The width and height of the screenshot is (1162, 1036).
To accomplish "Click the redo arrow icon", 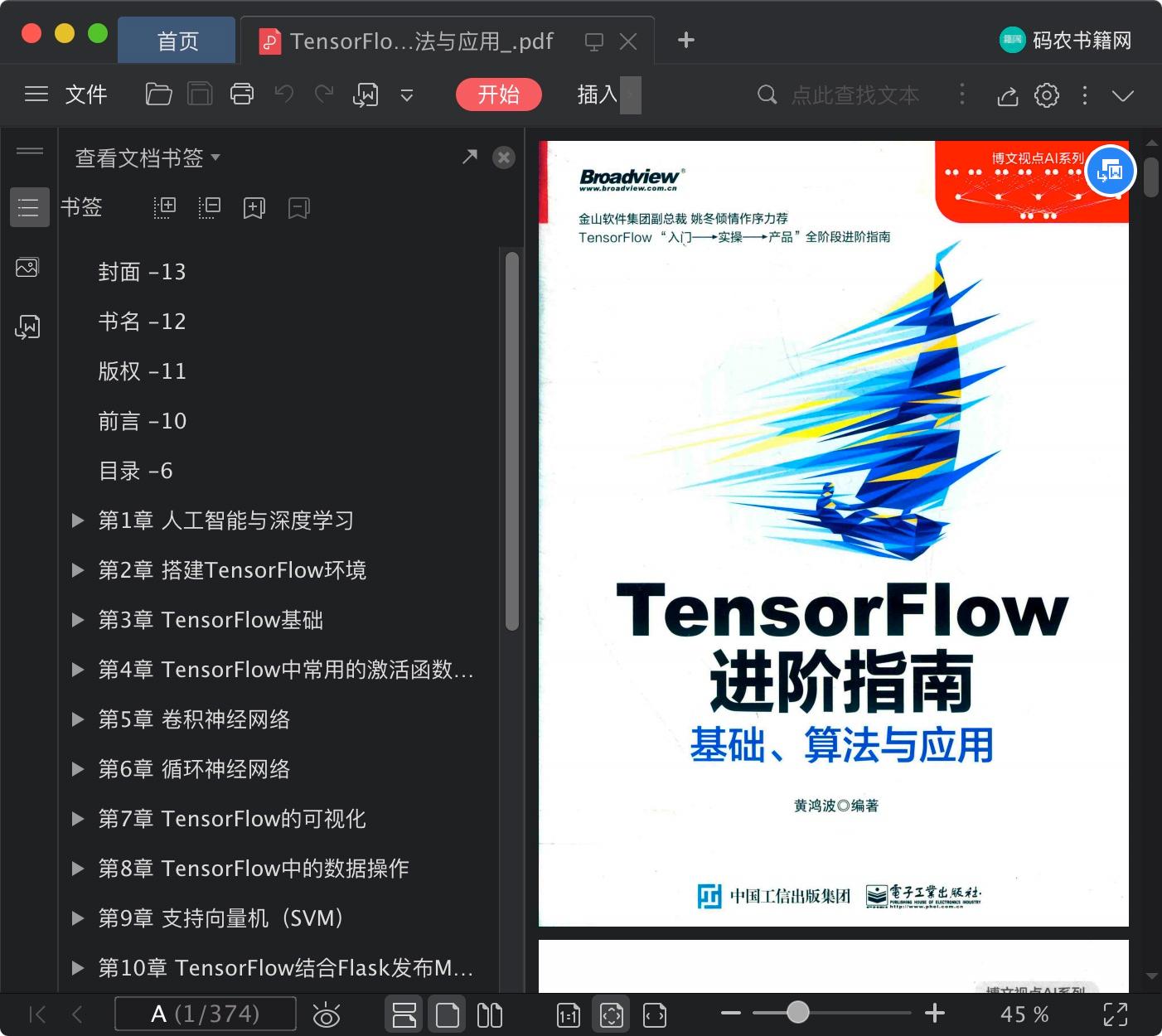I will pos(324,94).
